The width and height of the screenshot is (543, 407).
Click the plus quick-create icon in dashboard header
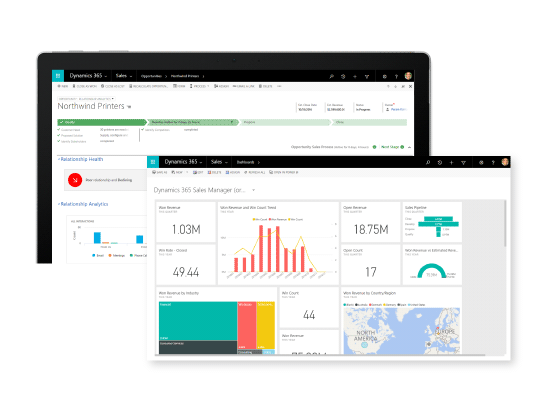[x=451, y=162]
